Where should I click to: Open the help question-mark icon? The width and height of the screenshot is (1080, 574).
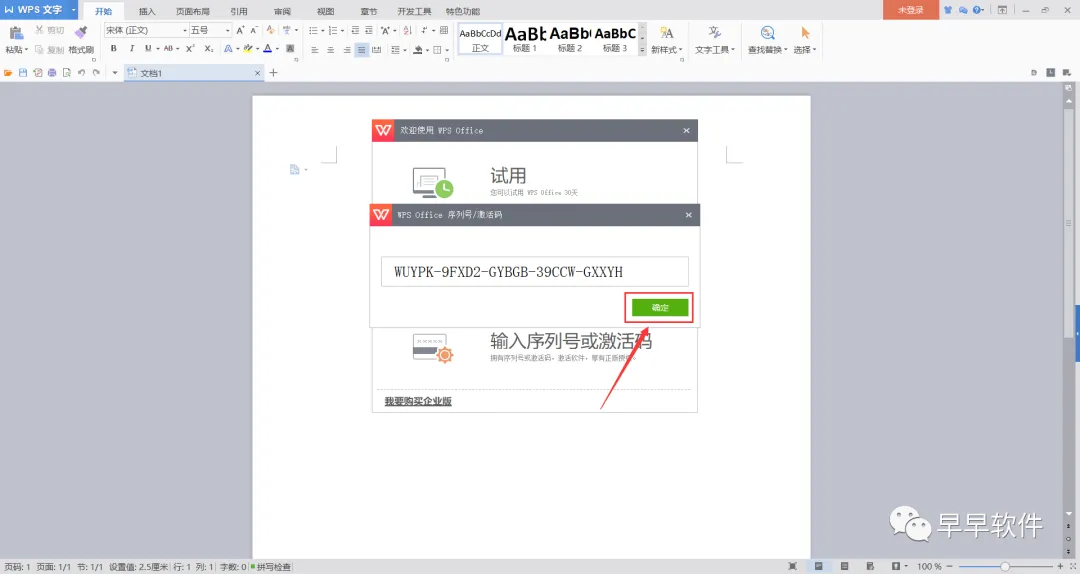pyautogui.click(x=977, y=10)
